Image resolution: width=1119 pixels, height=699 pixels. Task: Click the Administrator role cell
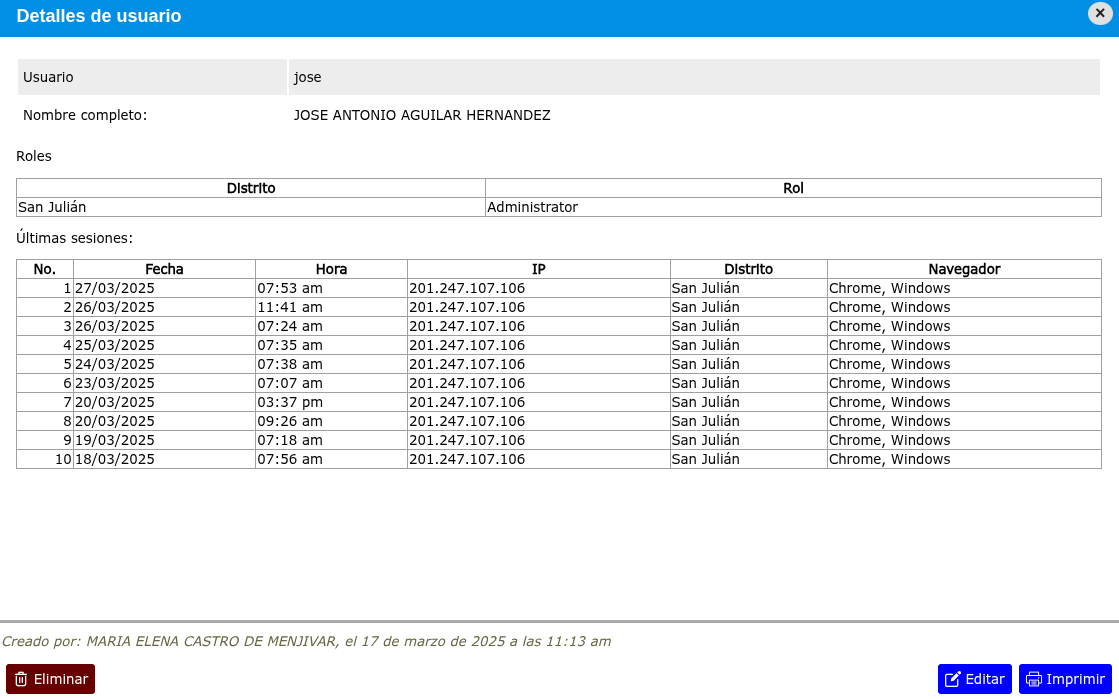click(533, 207)
